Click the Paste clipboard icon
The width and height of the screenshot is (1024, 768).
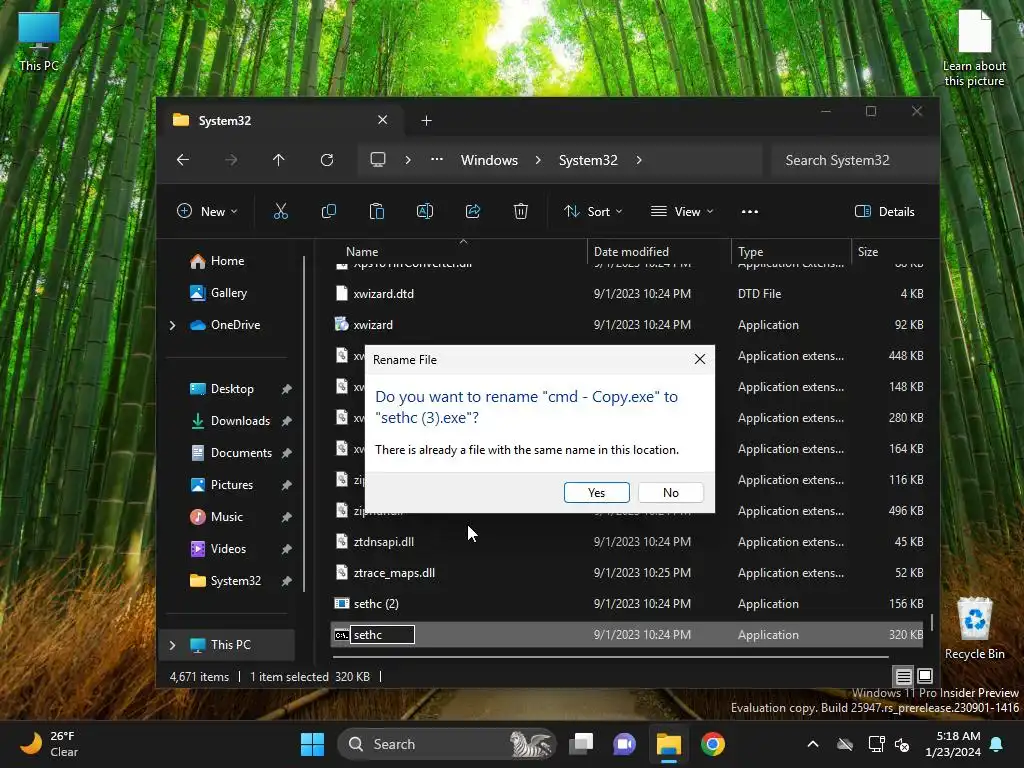click(x=377, y=211)
